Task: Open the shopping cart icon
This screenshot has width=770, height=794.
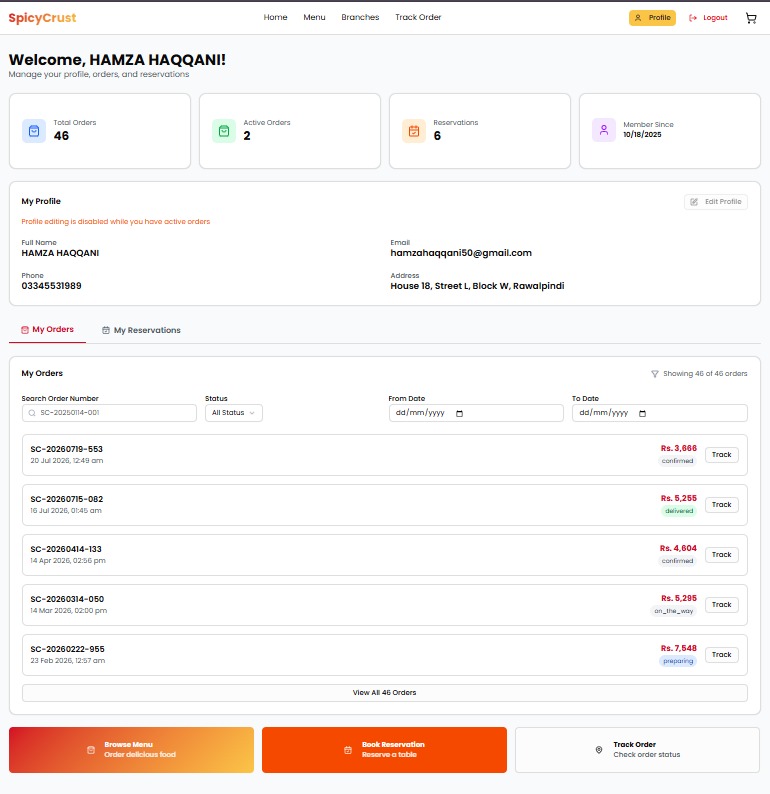Action: [751, 18]
